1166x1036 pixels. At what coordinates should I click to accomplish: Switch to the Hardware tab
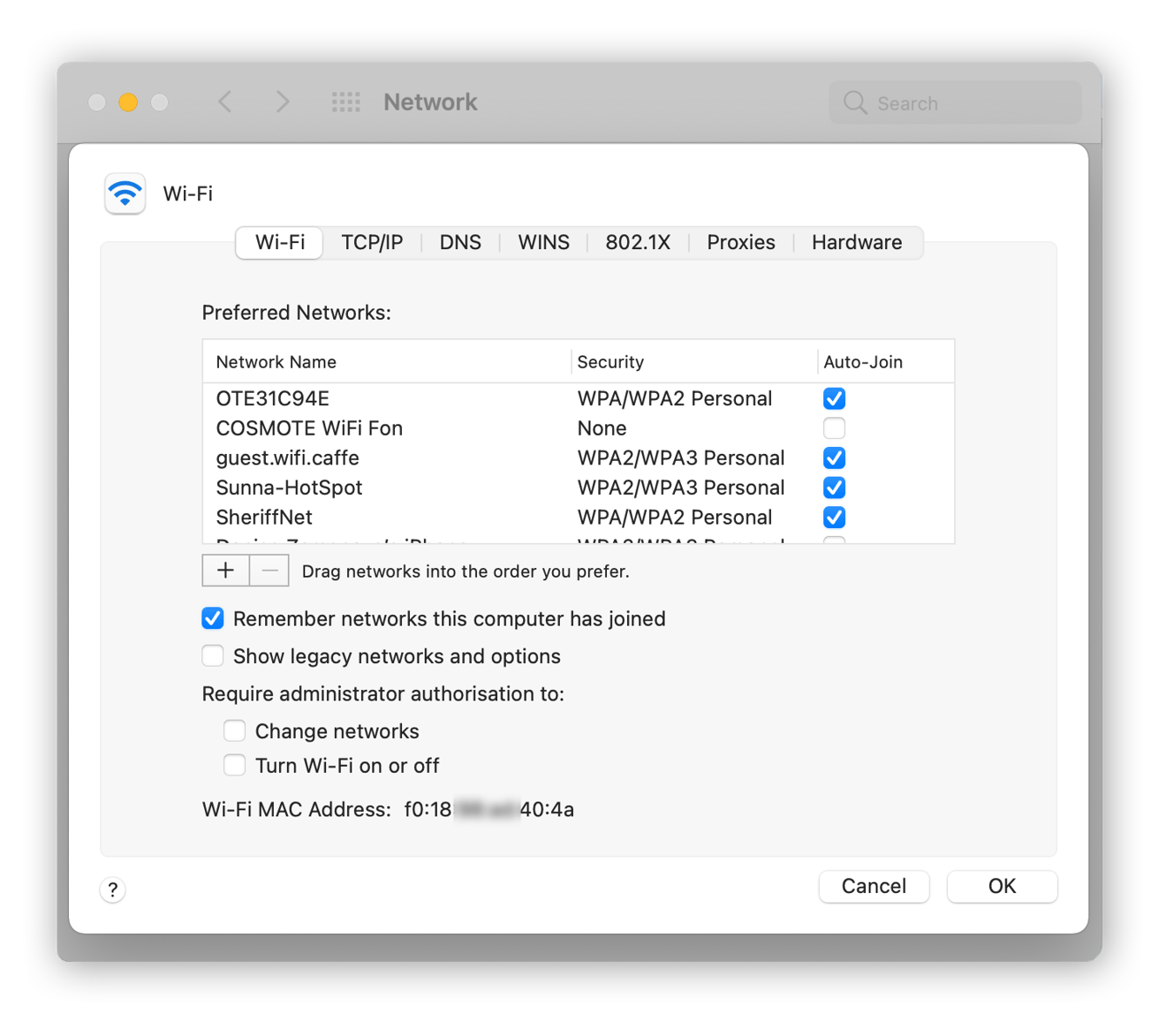point(856,243)
